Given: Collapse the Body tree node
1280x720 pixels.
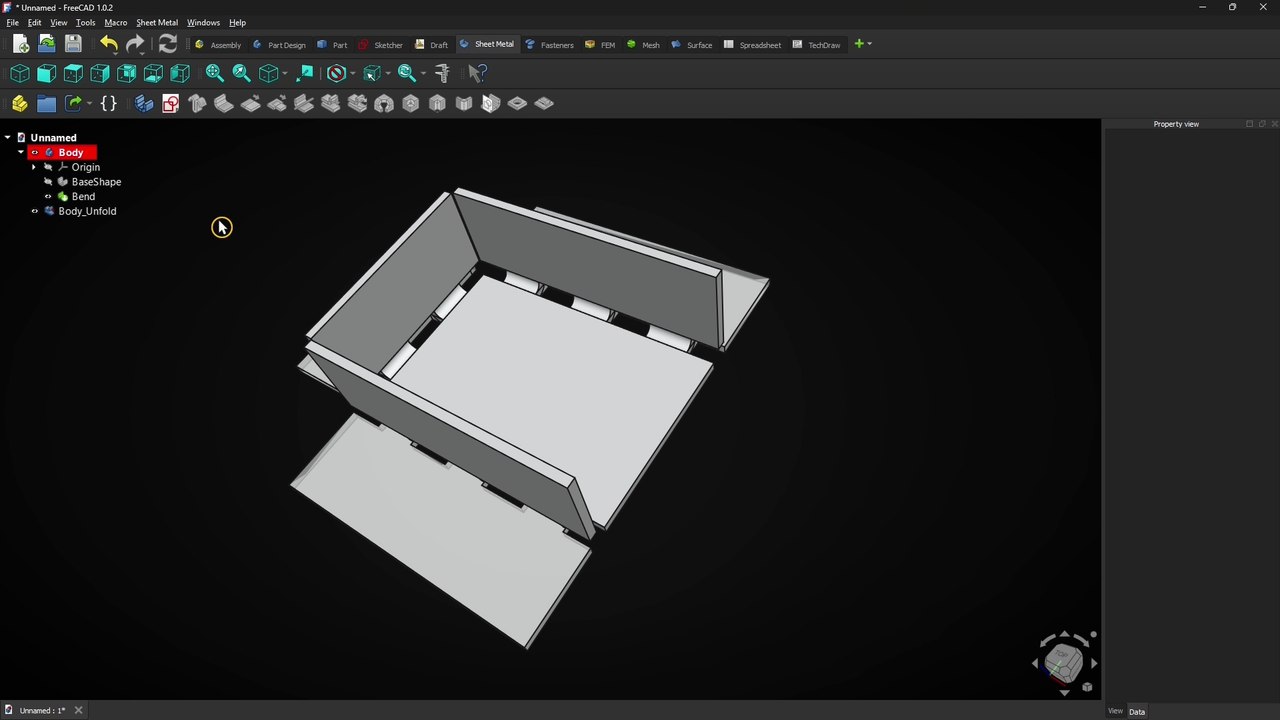Looking at the screenshot, I should click(x=21, y=153).
